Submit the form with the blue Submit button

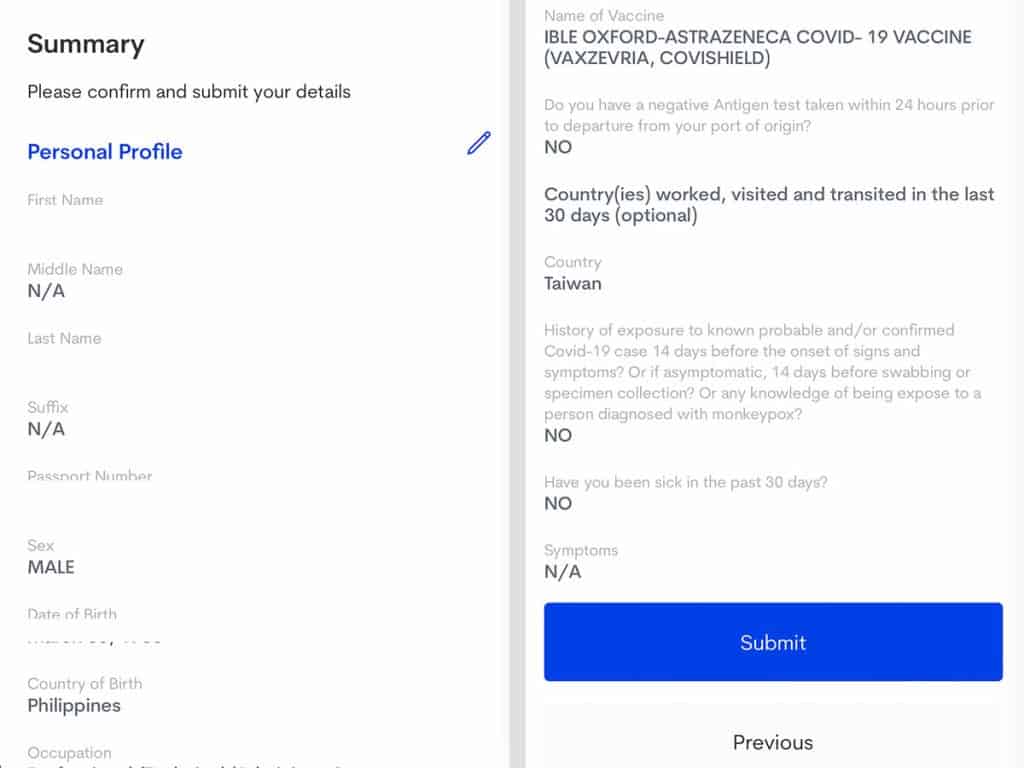tap(773, 642)
